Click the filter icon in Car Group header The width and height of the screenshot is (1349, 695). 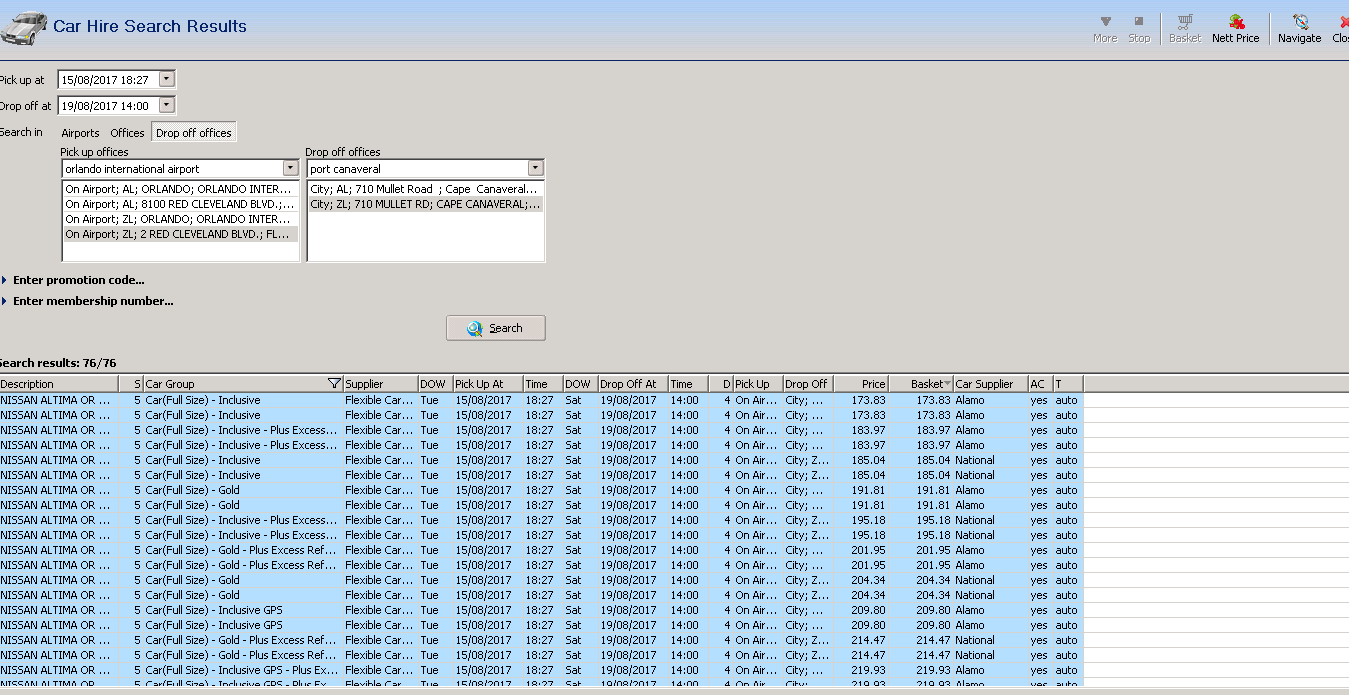pyautogui.click(x=334, y=384)
